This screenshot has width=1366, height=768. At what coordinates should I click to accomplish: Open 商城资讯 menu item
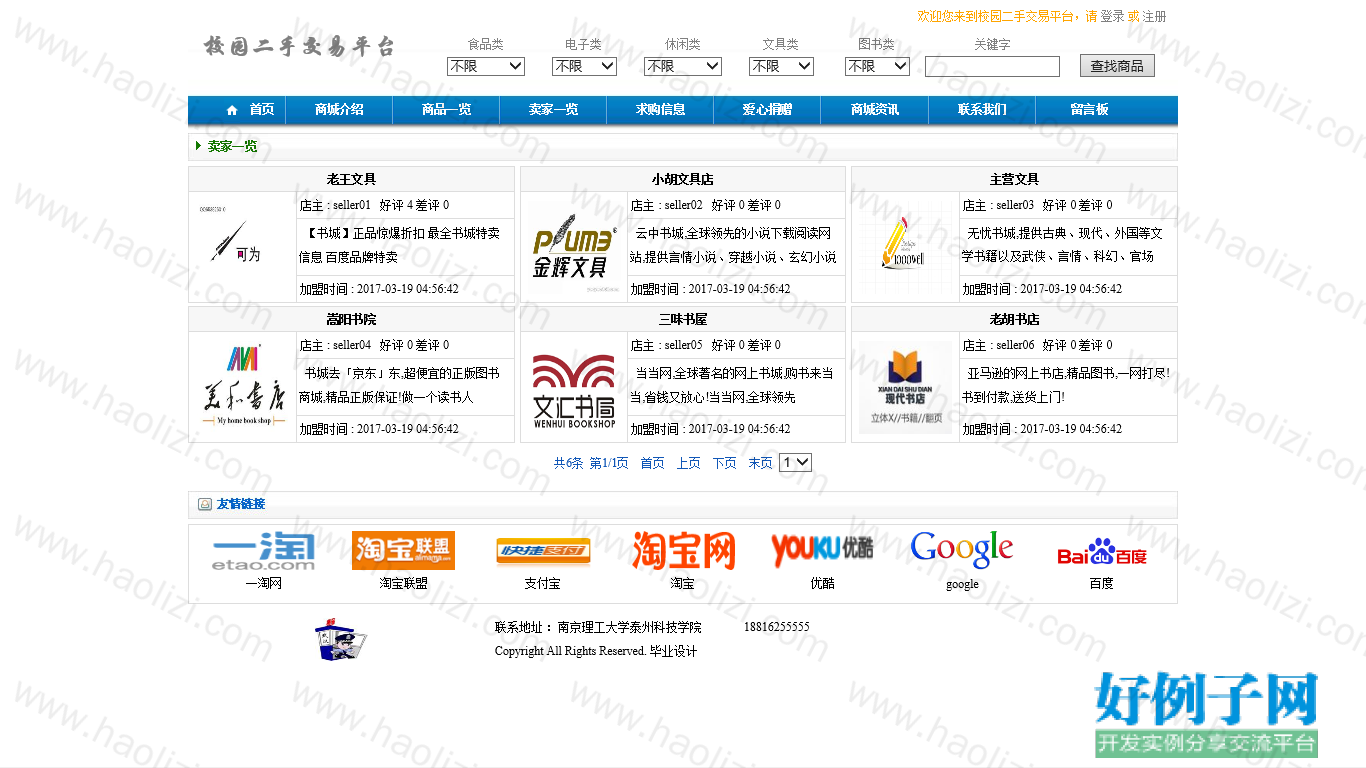875,110
